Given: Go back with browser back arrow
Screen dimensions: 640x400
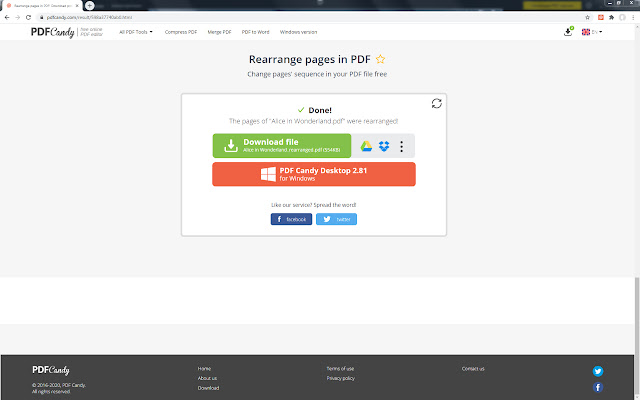Looking at the screenshot, I should pos(7,17).
